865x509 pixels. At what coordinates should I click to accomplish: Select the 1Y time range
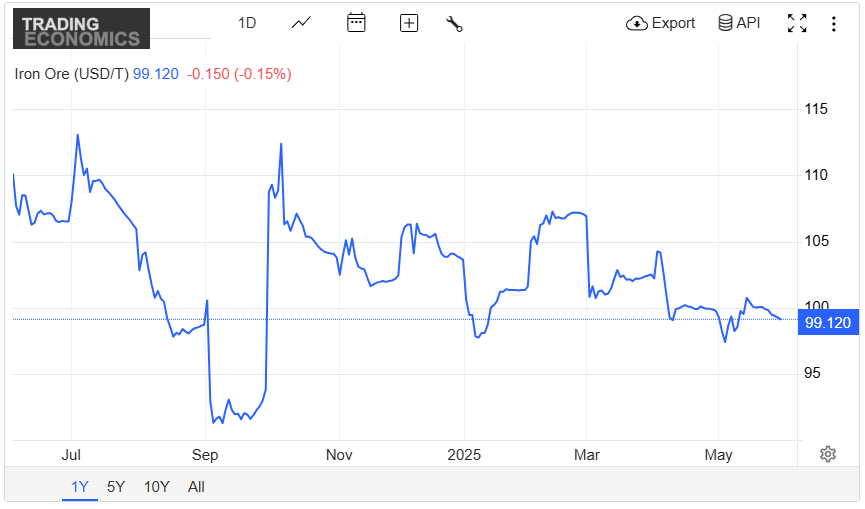pos(80,487)
